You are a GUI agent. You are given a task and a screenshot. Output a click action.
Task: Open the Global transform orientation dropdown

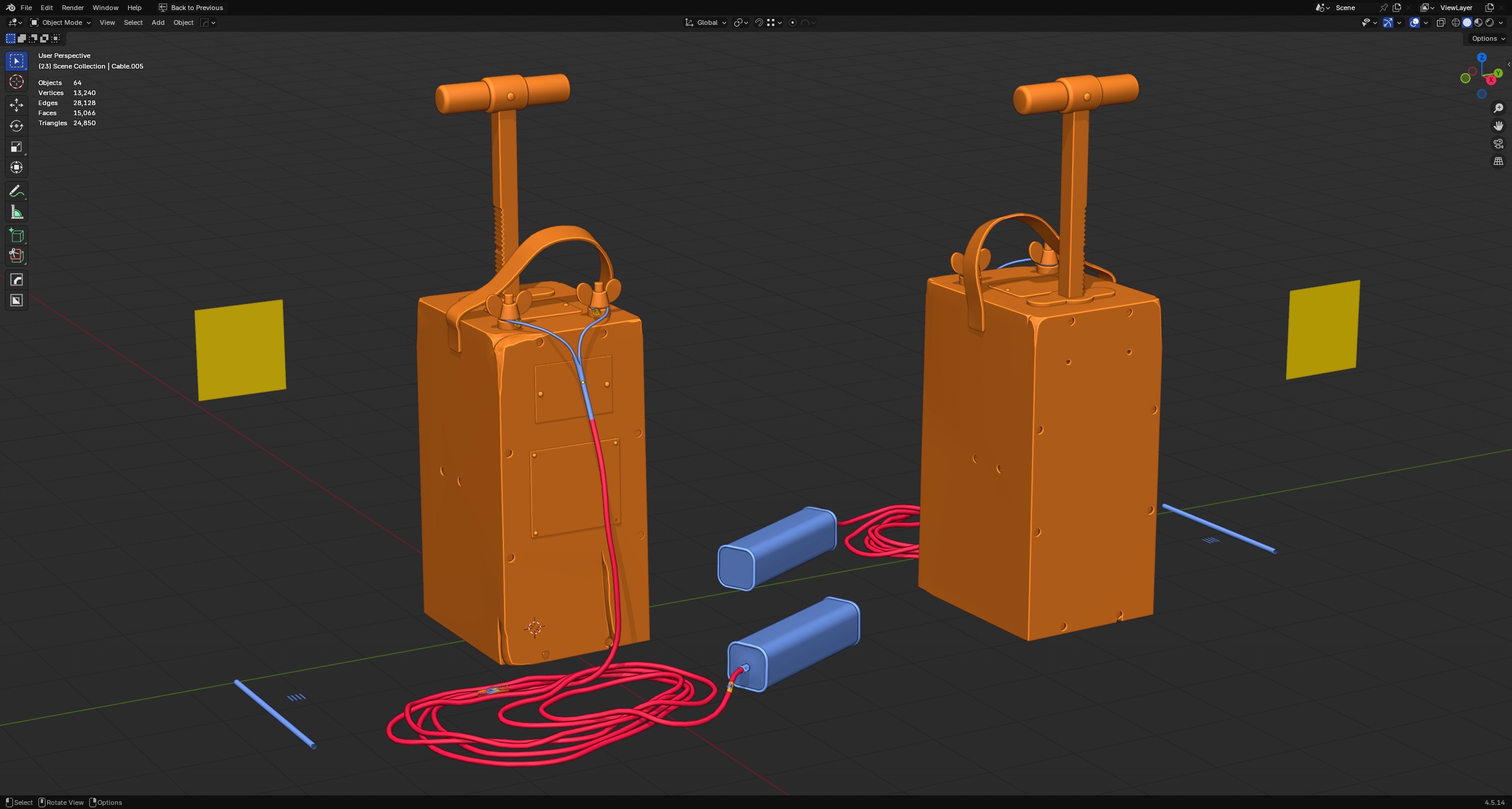[x=706, y=22]
